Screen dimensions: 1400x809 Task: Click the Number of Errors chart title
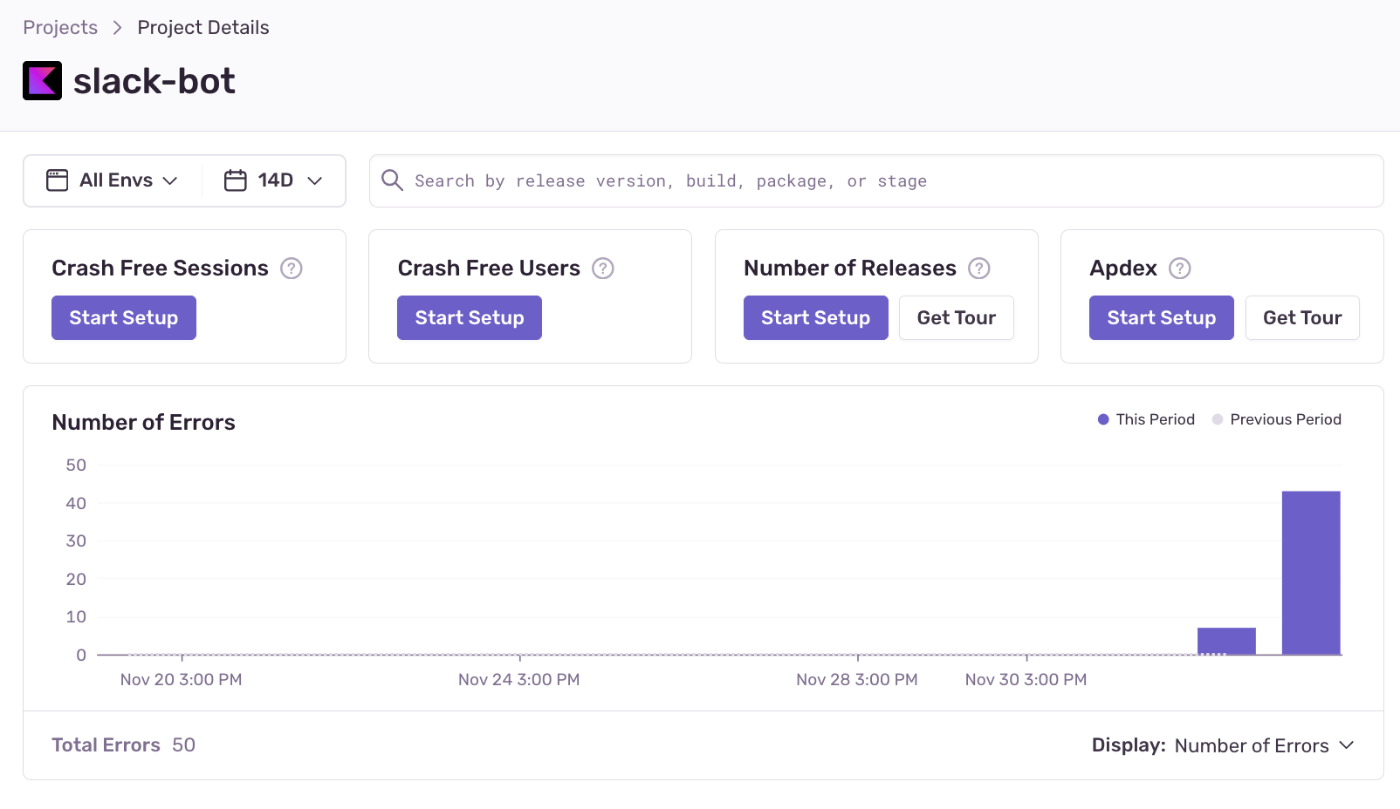144,422
